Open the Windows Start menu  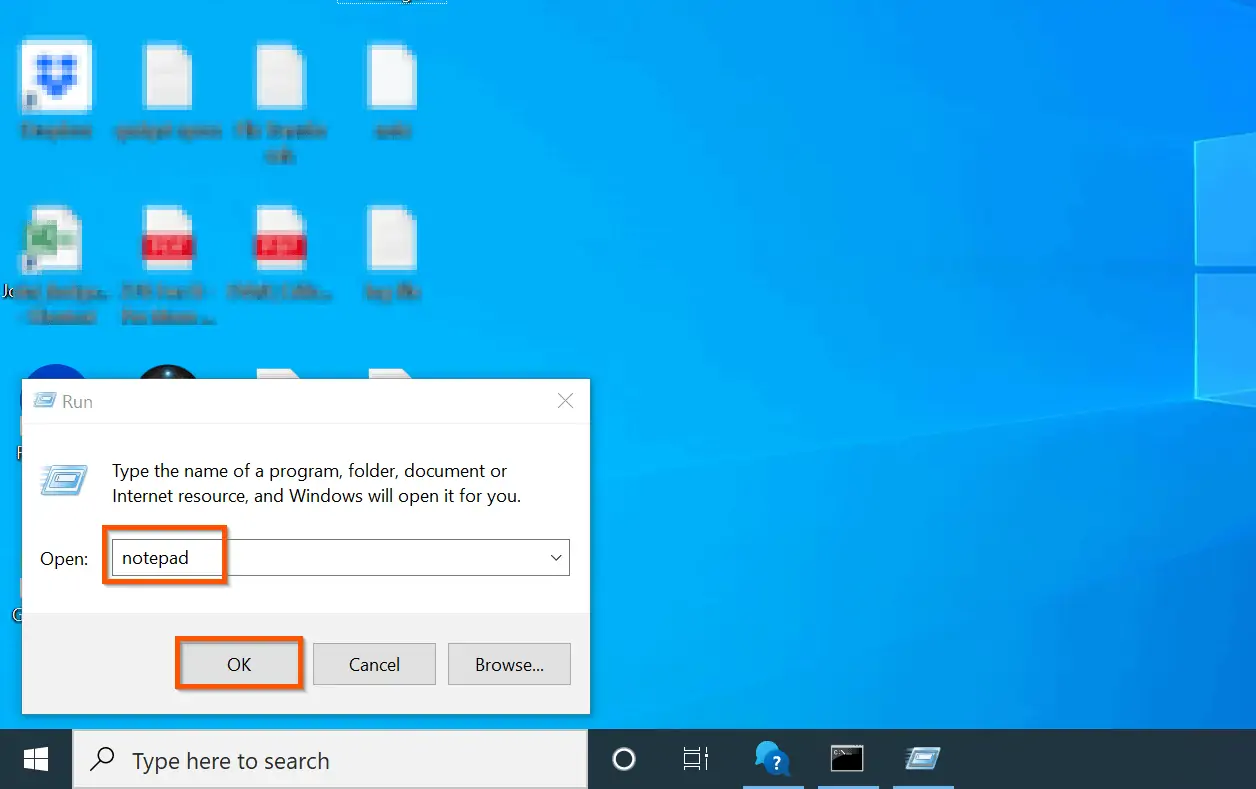(36, 760)
